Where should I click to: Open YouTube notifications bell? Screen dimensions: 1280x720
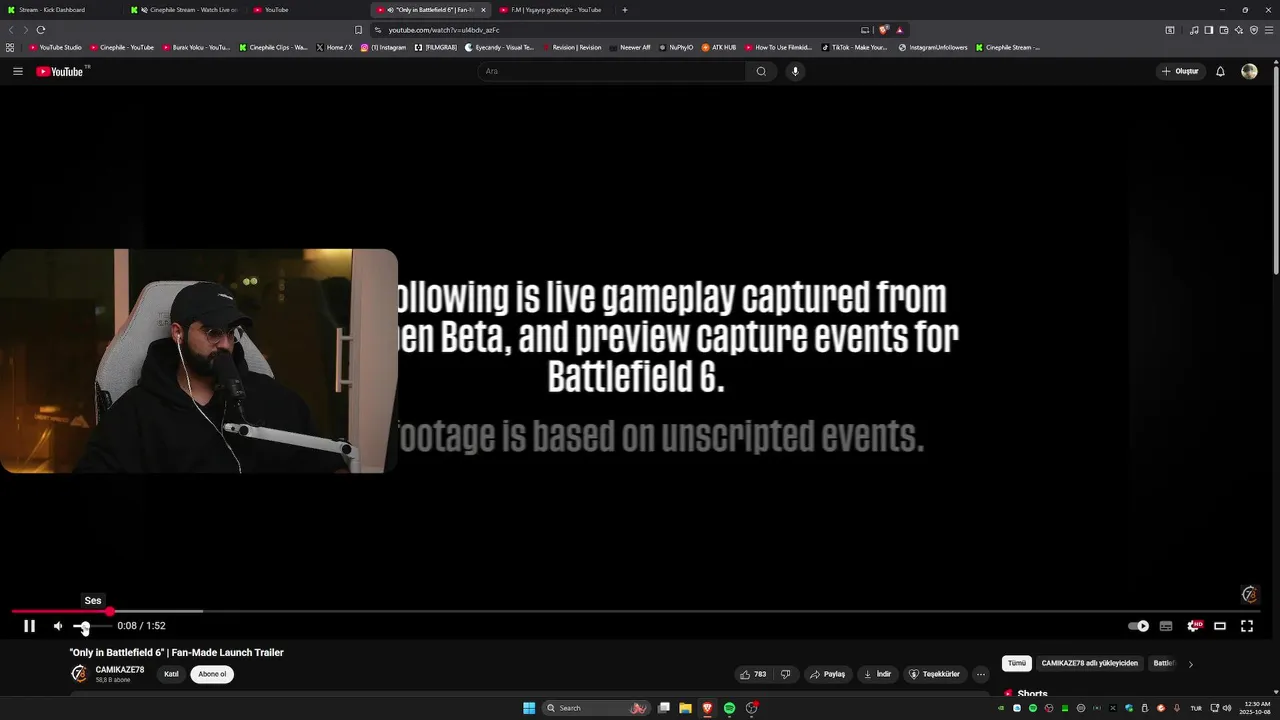pos(1220,71)
